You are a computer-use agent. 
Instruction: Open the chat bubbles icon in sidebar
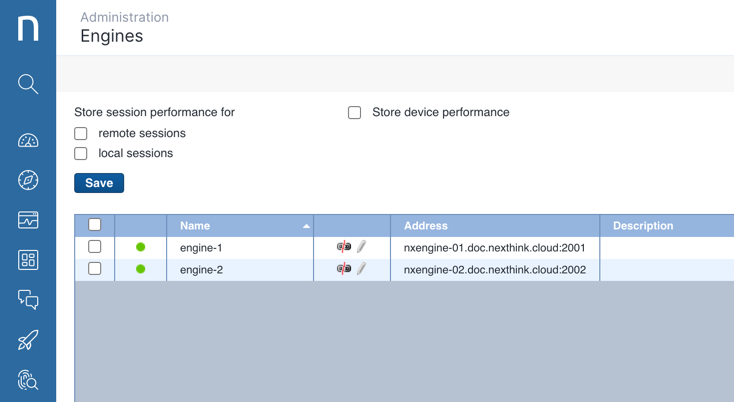click(28, 300)
